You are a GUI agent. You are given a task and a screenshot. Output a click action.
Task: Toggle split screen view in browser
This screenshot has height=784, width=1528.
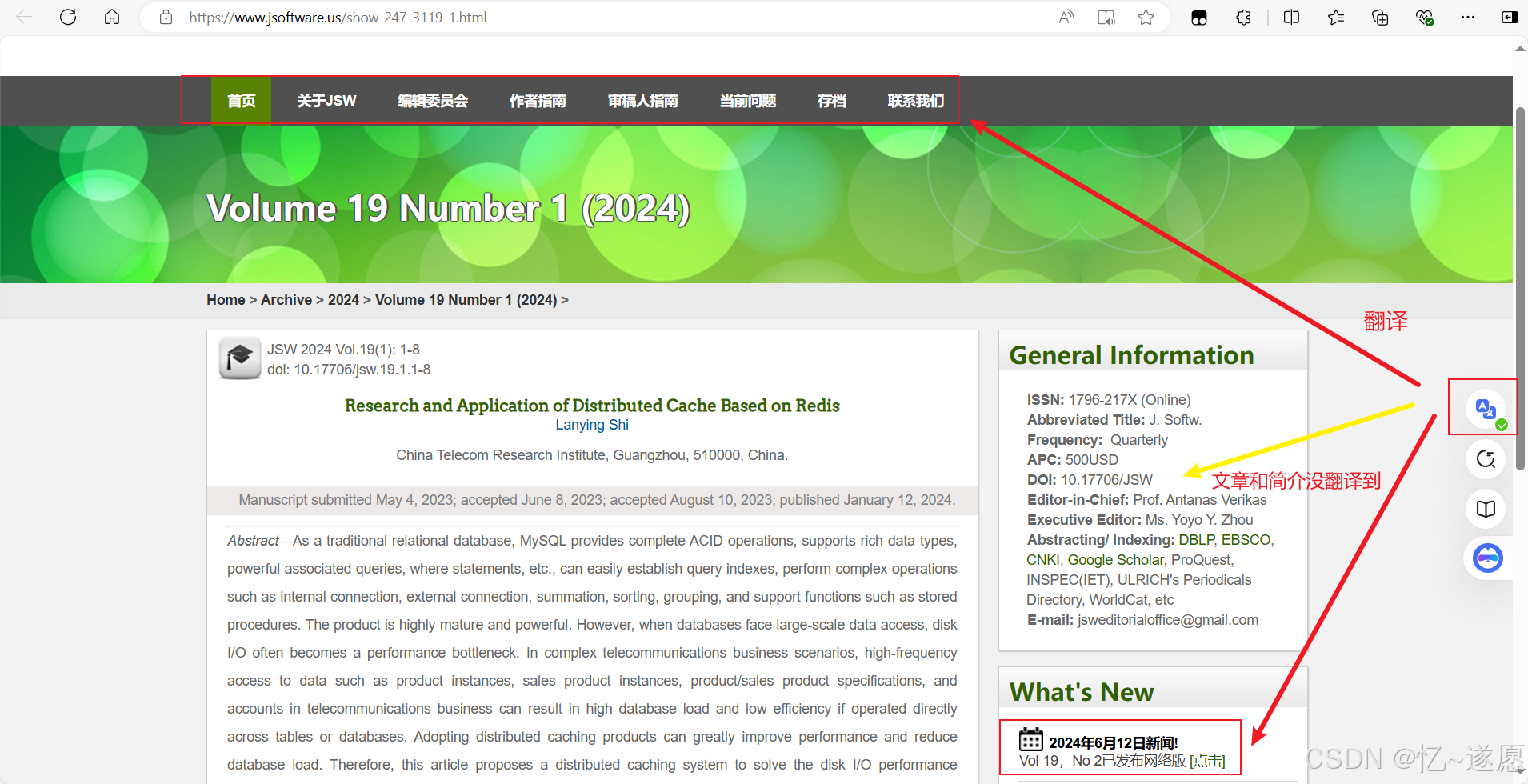tap(1291, 18)
